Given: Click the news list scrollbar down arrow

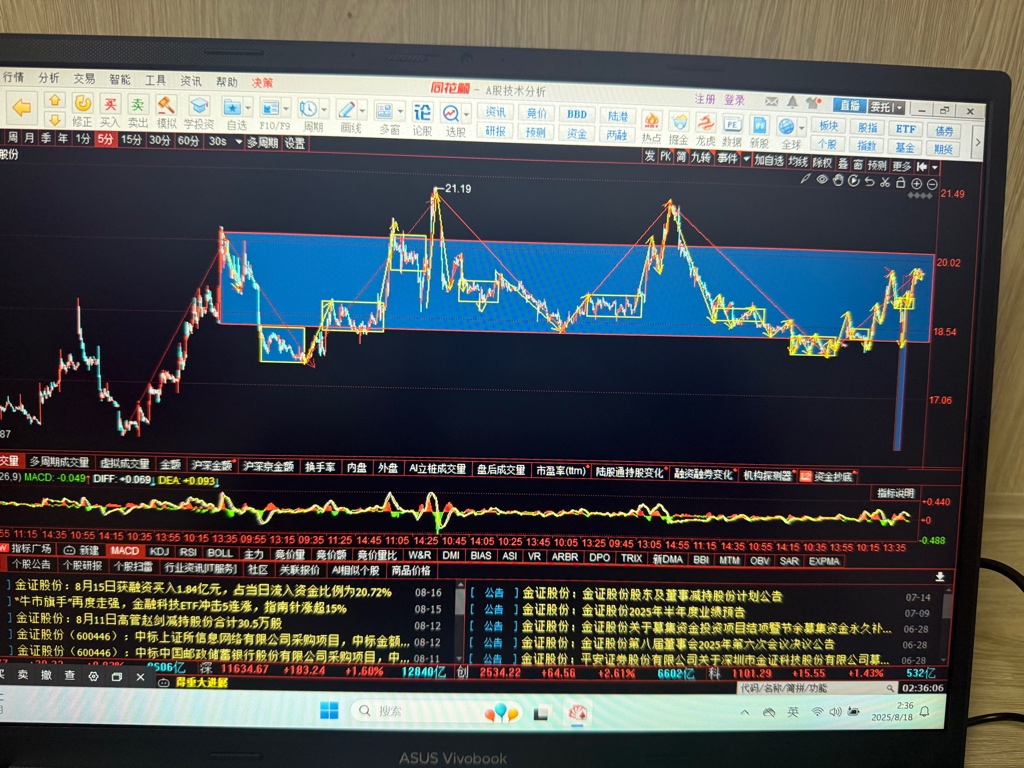Looking at the screenshot, I should [460, 658].
